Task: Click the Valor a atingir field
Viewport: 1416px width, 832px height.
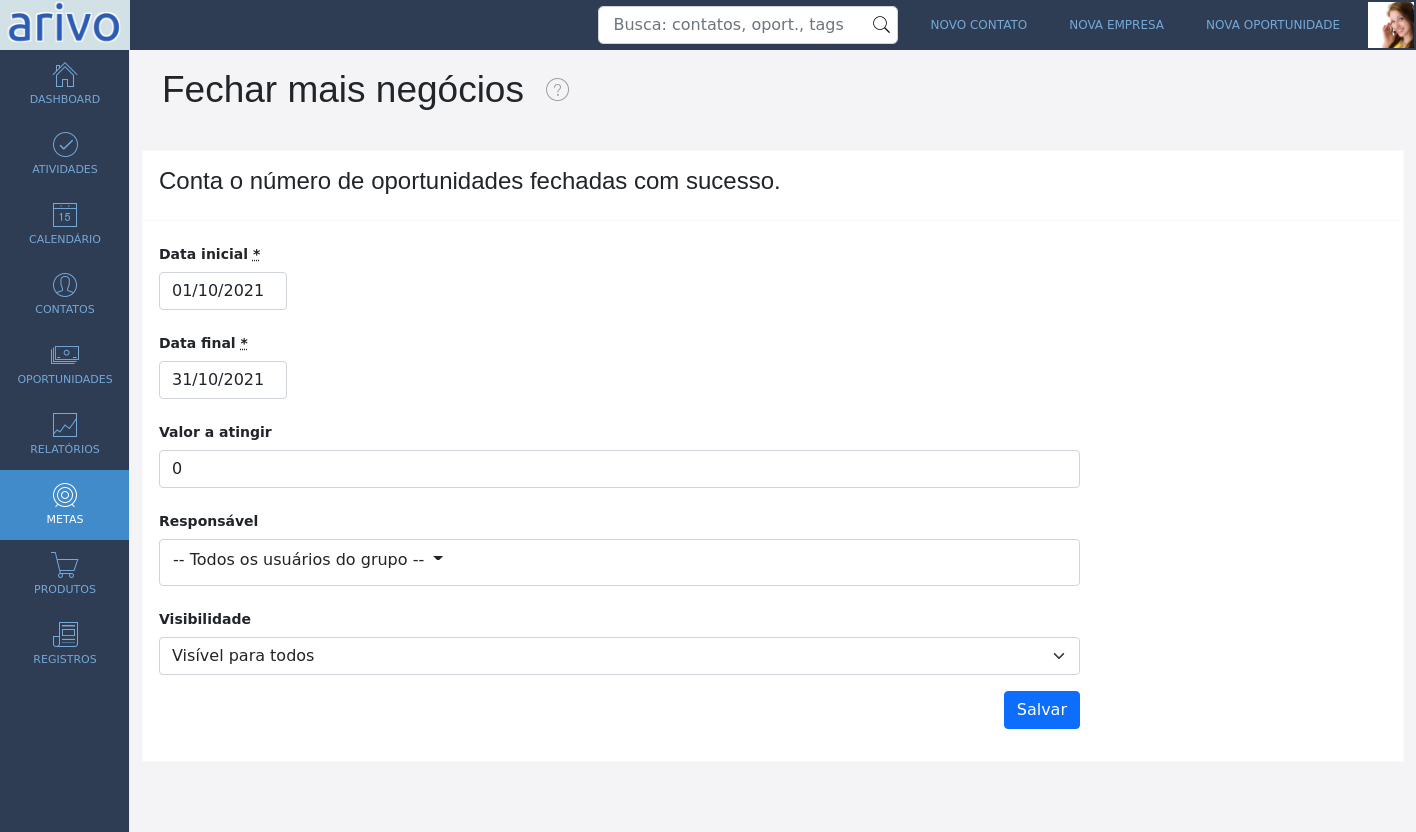Action: 619,469
